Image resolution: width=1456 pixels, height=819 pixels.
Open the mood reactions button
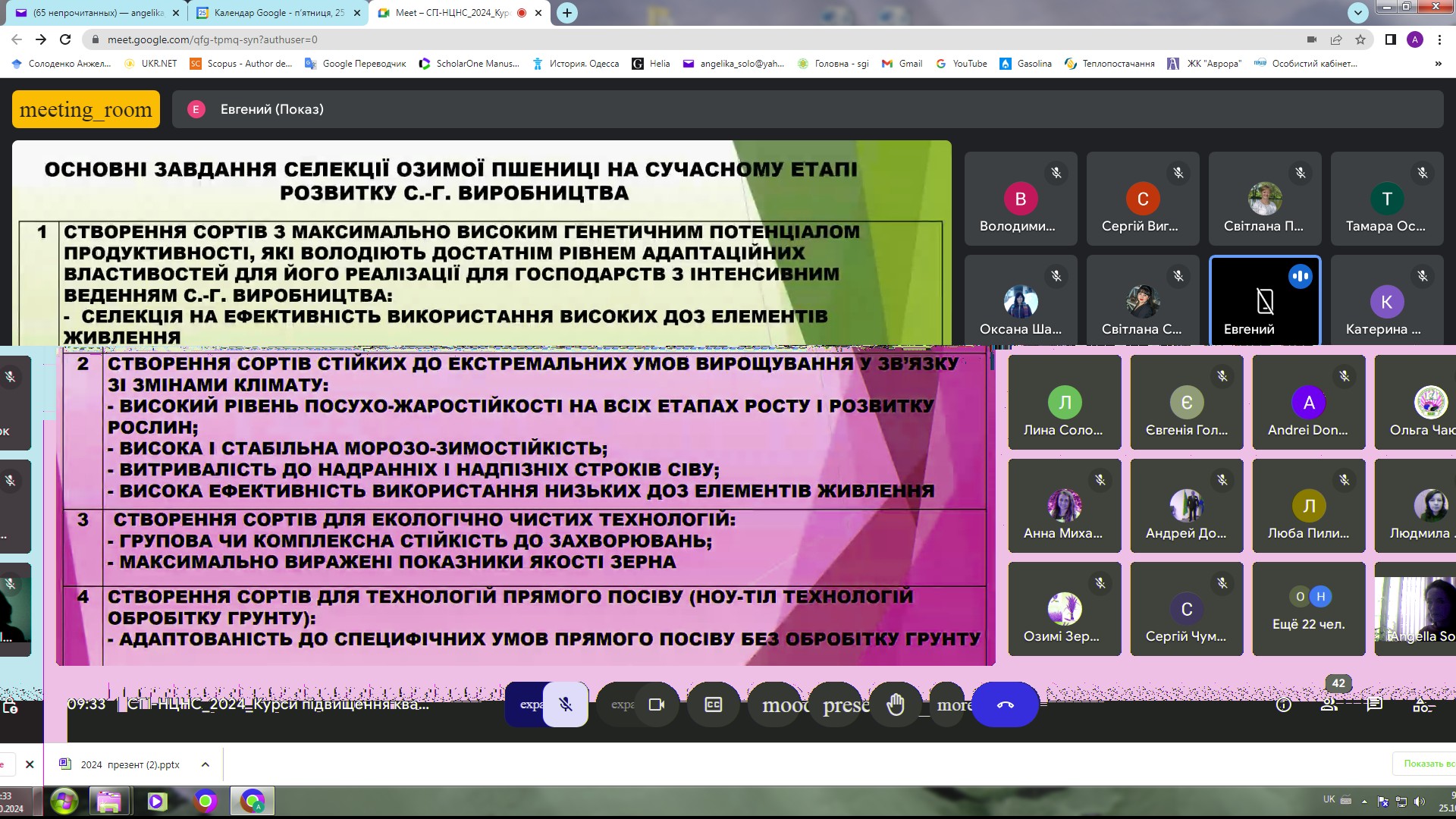[781, 704]
